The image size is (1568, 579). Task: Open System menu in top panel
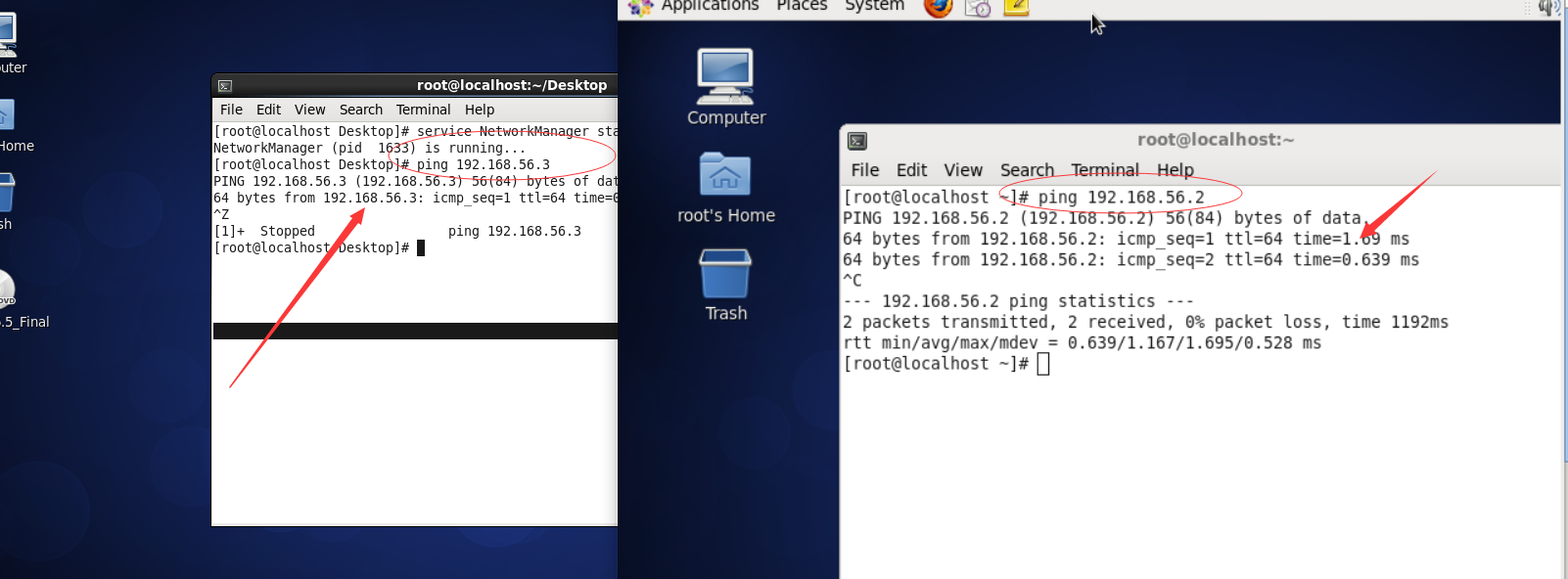tap(874, 6)
